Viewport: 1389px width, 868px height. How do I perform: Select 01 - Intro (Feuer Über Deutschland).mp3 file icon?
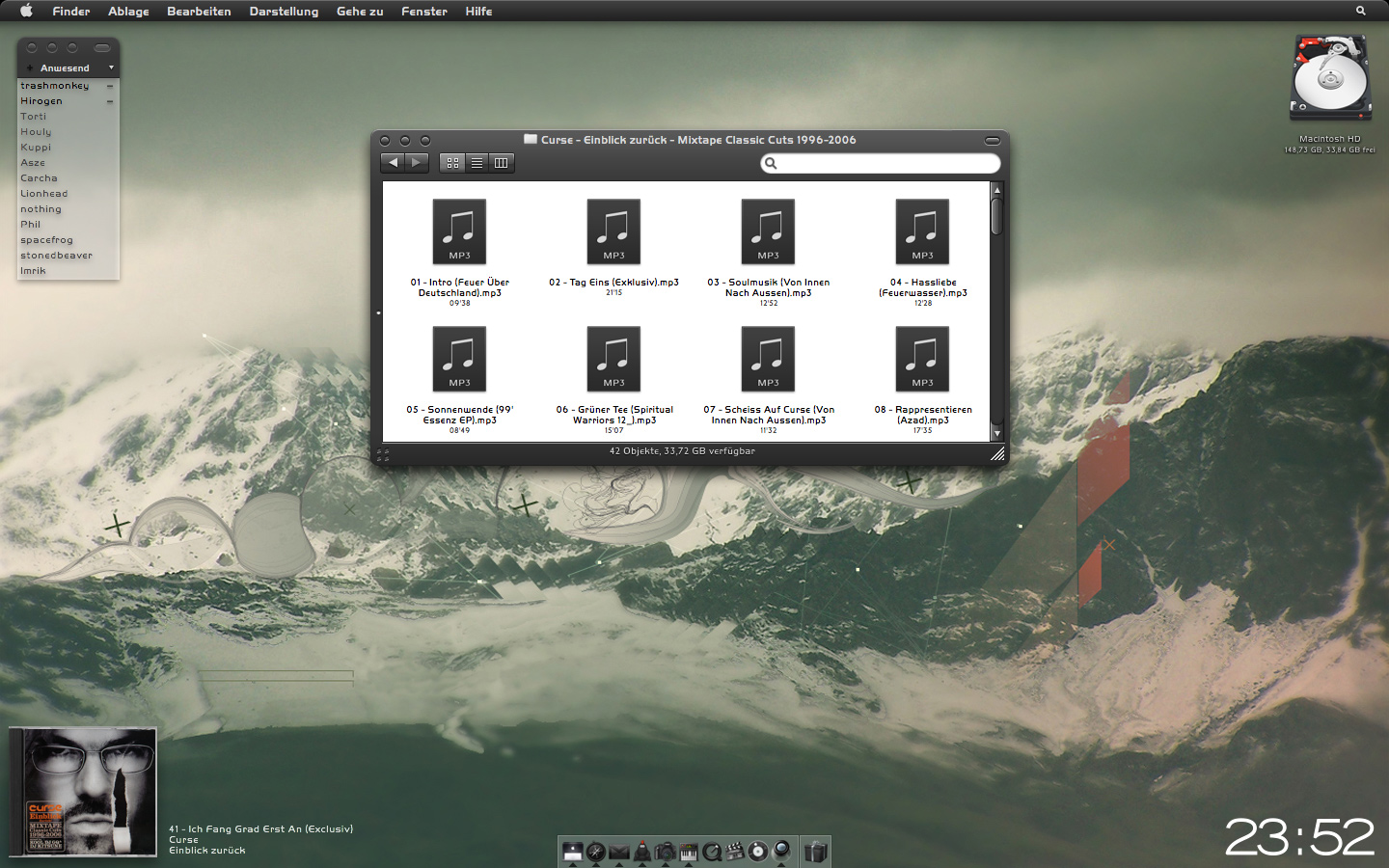(x=459, y=231)
